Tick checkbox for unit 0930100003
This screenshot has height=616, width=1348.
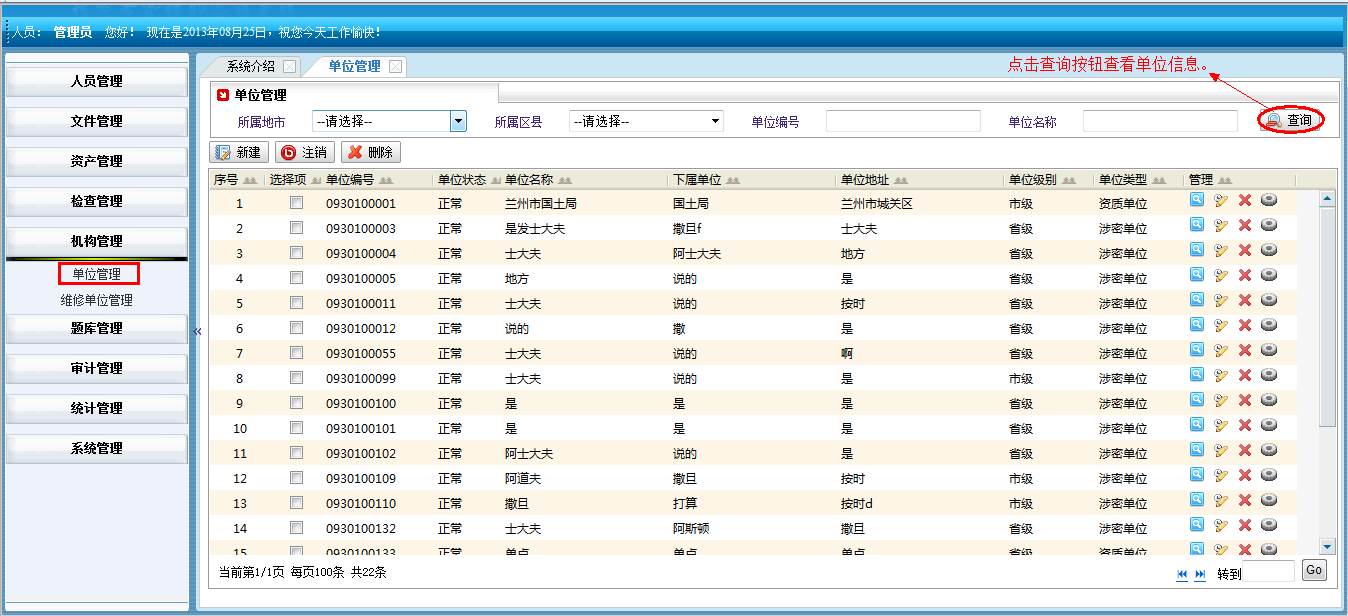pyautogui.click(x=296, y=228)
